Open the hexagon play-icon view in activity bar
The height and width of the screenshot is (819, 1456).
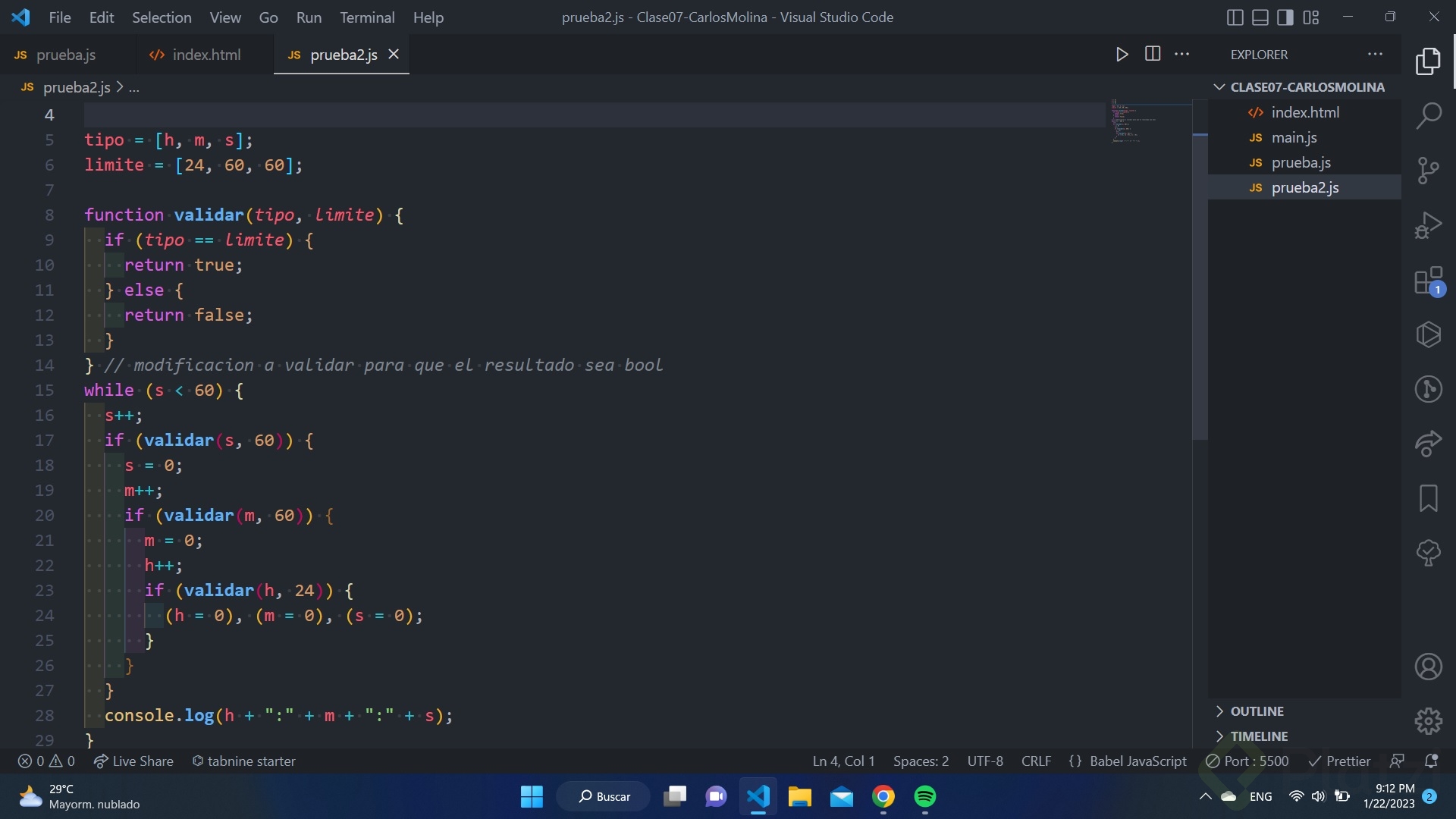pyautogui.click(x=1428, y=334)
